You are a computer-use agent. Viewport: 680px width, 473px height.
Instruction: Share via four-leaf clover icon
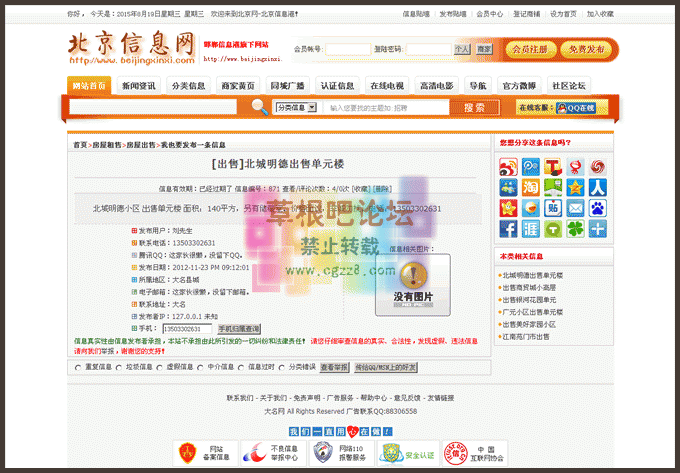click(x=575, y=229)
